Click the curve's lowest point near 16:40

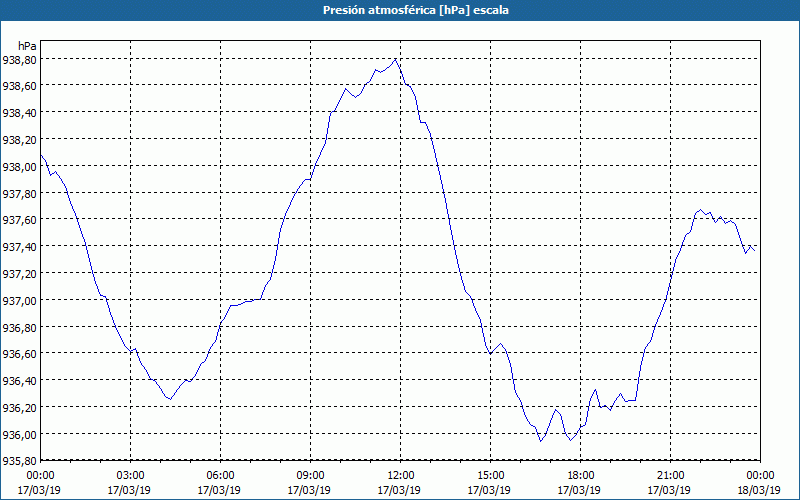pyautogui.click(x=541, y=441)
